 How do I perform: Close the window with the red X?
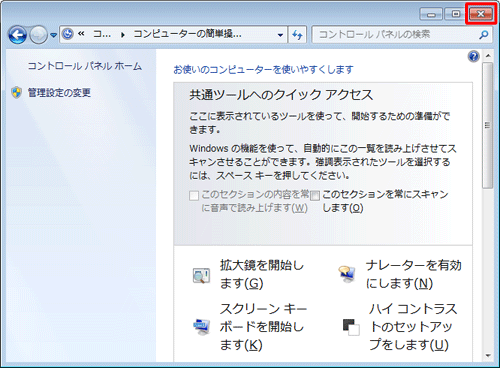[x=481, y=14]
